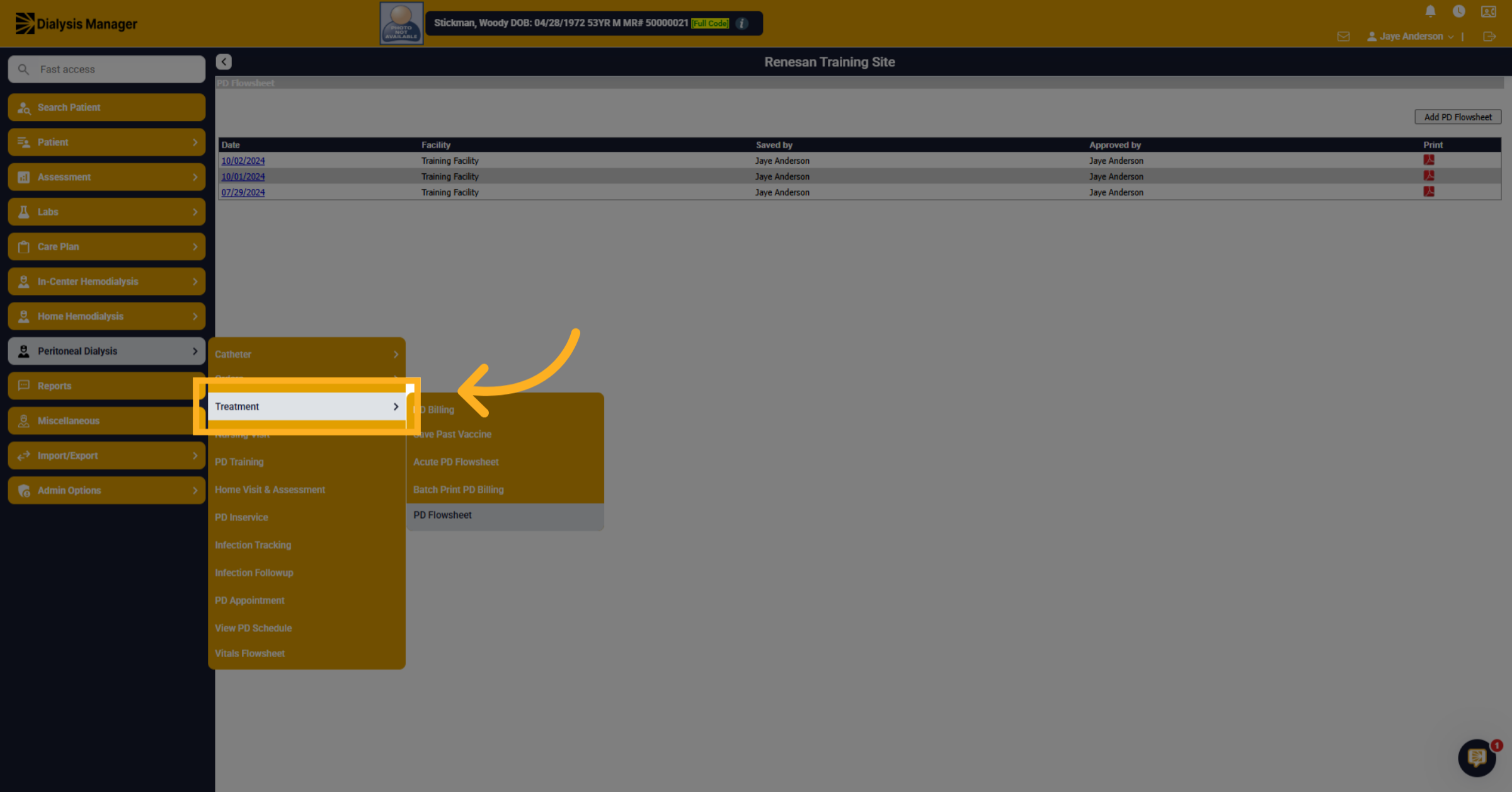
Task: Click the patient photo thumbnail
Action: click(x=401, y=23)
